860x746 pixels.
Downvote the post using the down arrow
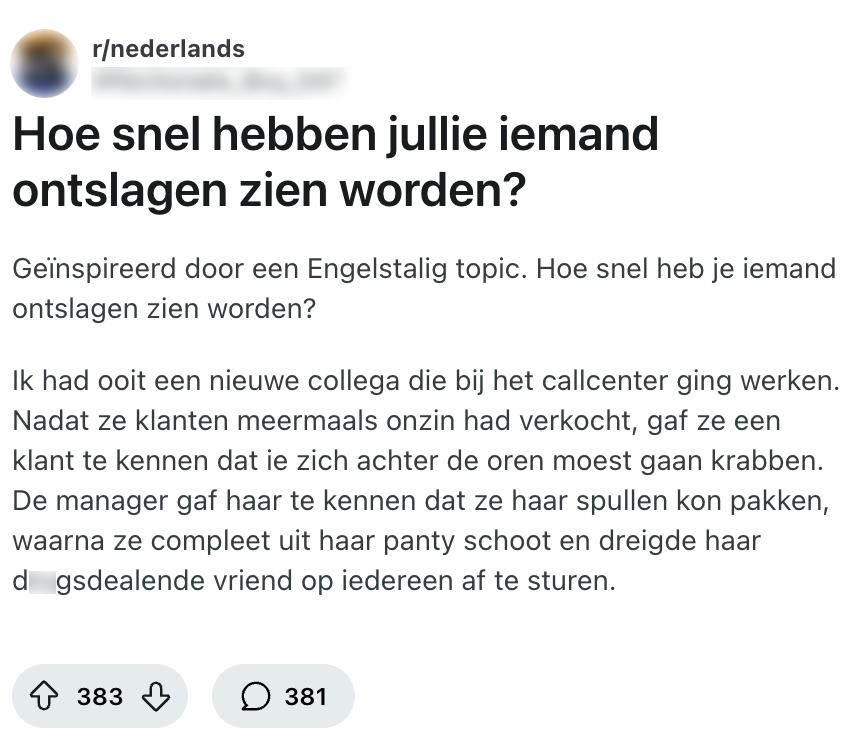click(156, 696)
